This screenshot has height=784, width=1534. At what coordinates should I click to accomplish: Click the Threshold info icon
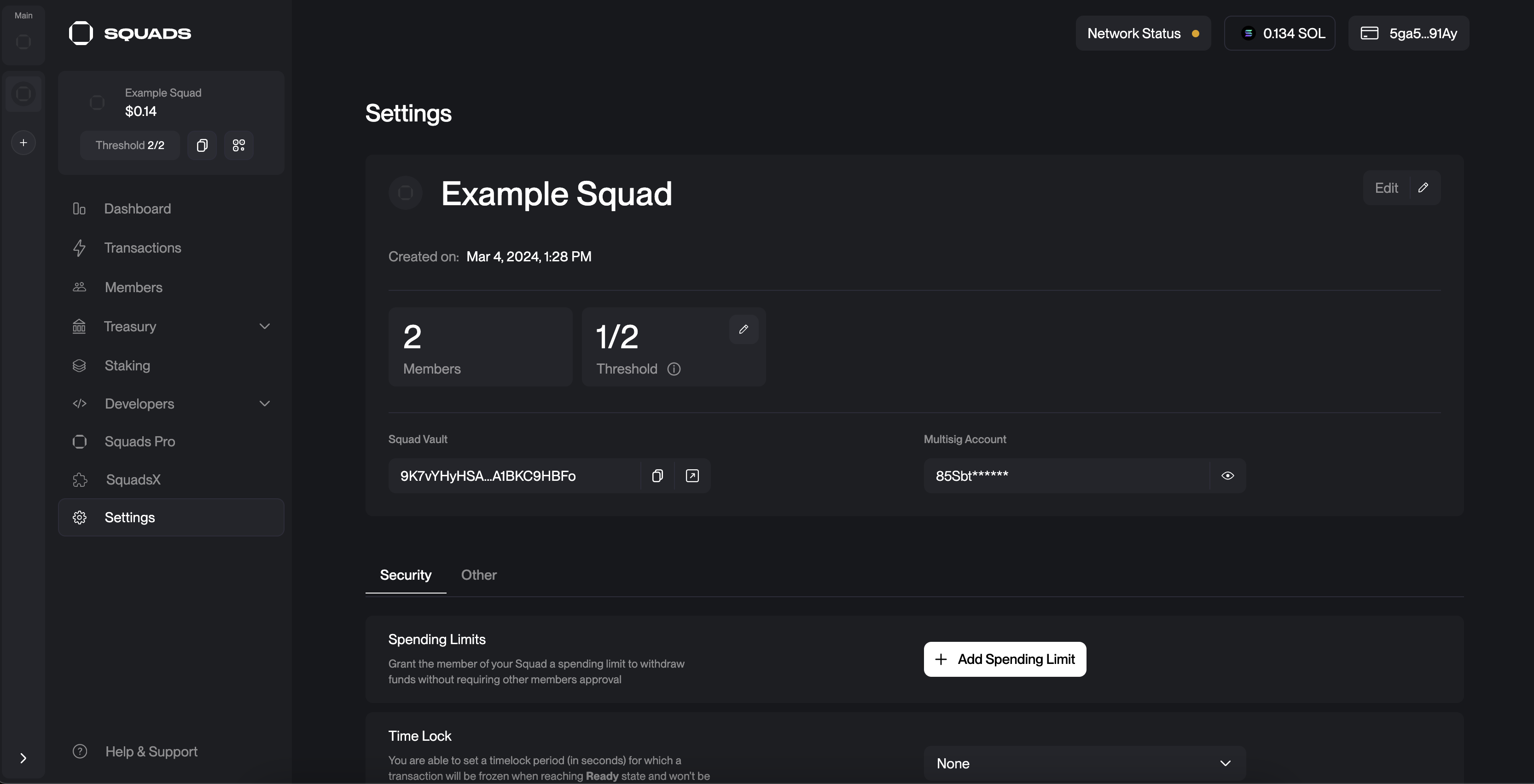coord(674,369)
